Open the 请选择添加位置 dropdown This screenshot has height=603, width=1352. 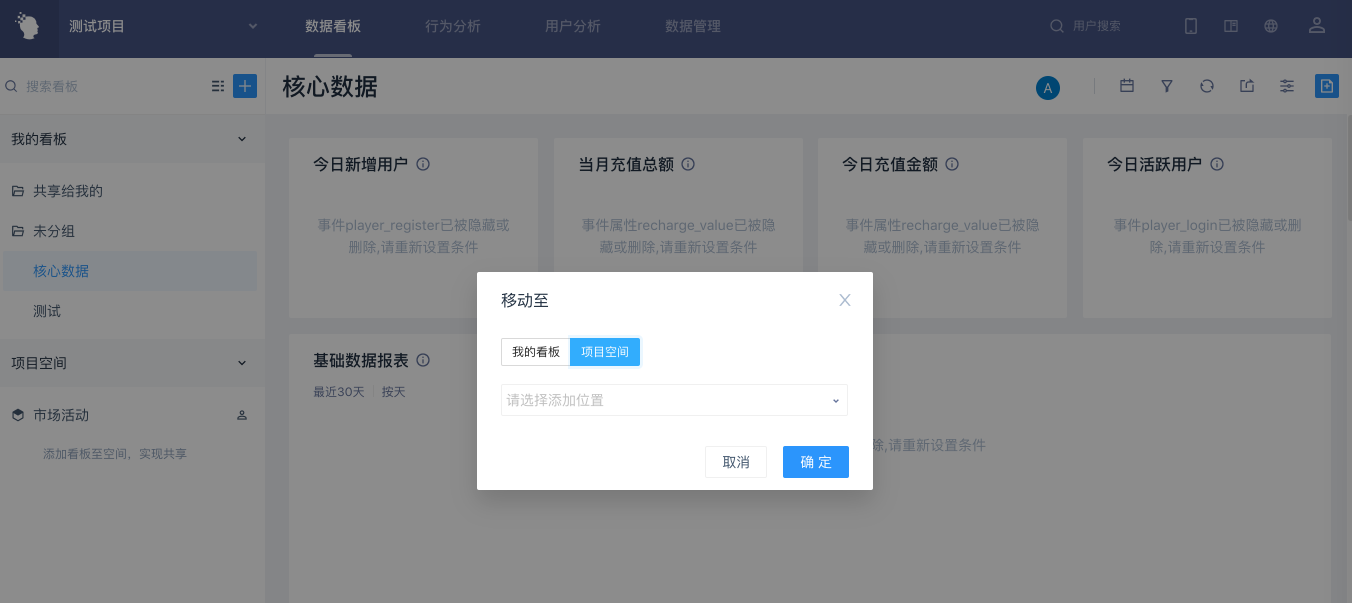[674, 400]
